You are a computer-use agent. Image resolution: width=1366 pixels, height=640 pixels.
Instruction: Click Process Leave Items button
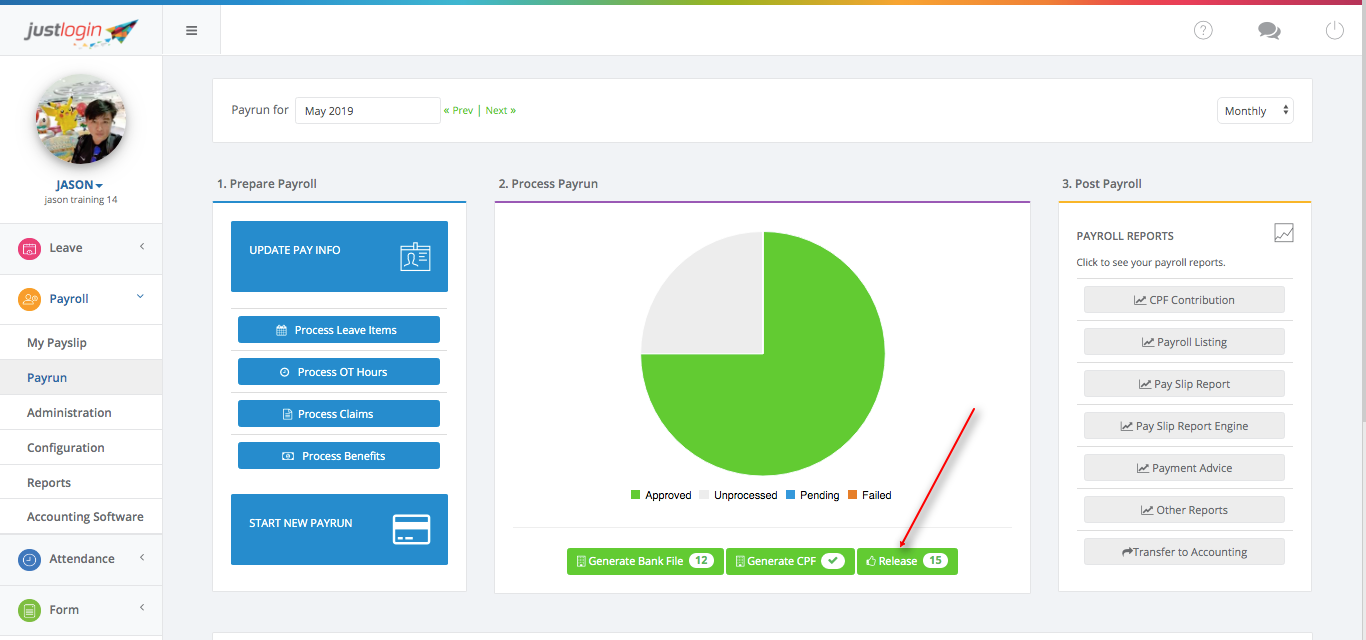(339, 330)
